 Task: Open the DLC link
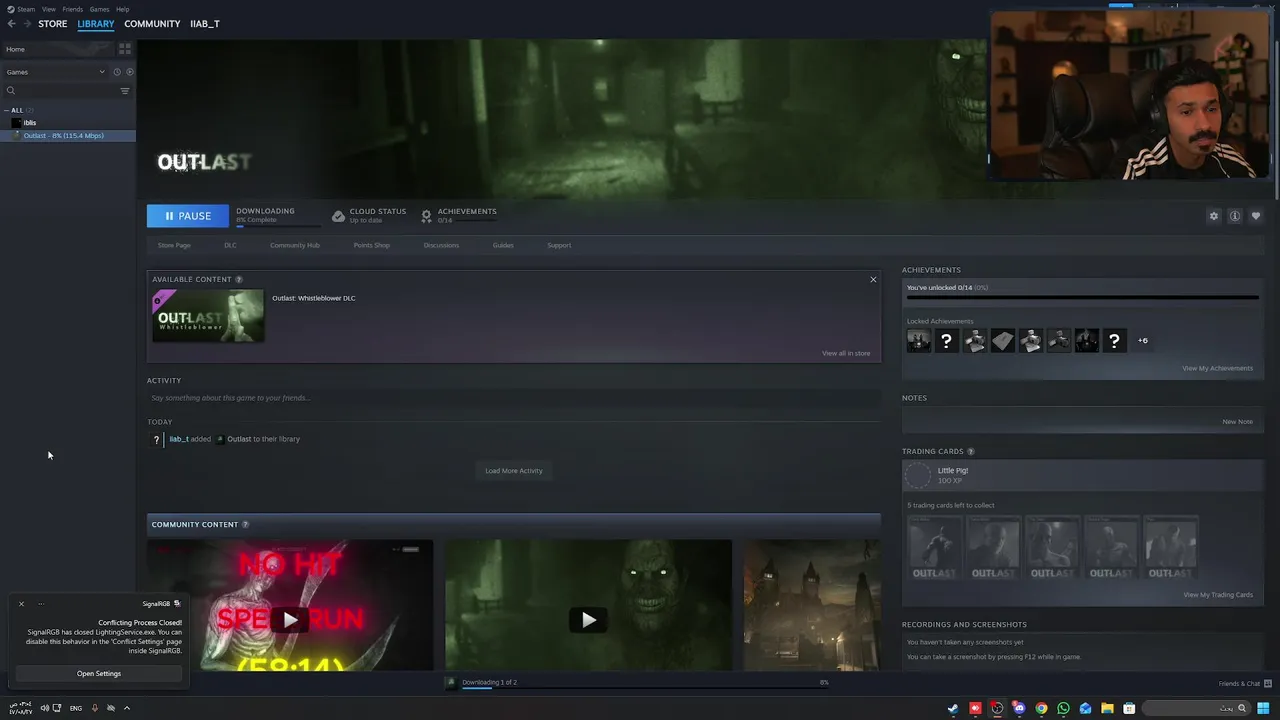230,245
